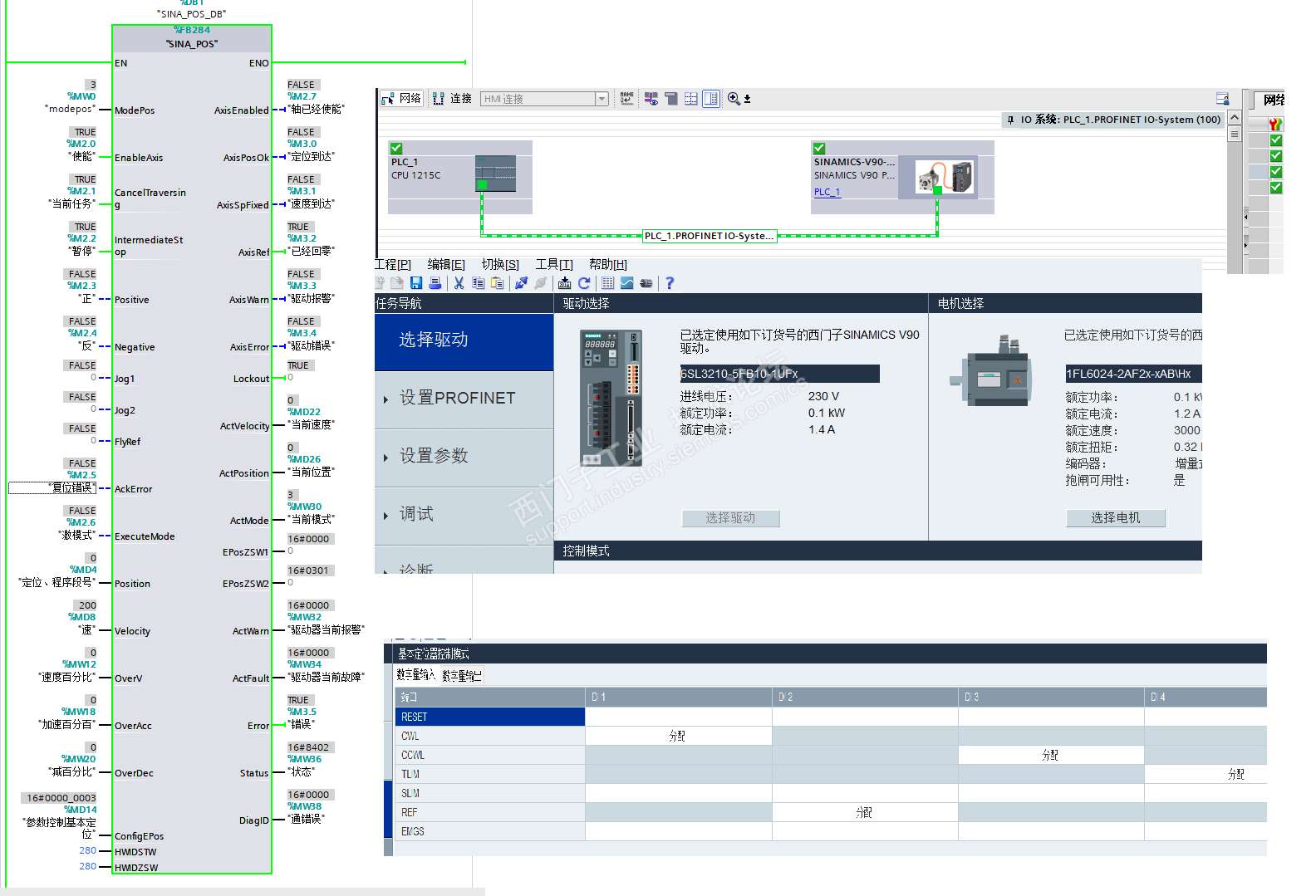Select the PLC_1 CPU 1215C device image
The height and width of the screenshot is (896, 1316).
click(495, 174)
